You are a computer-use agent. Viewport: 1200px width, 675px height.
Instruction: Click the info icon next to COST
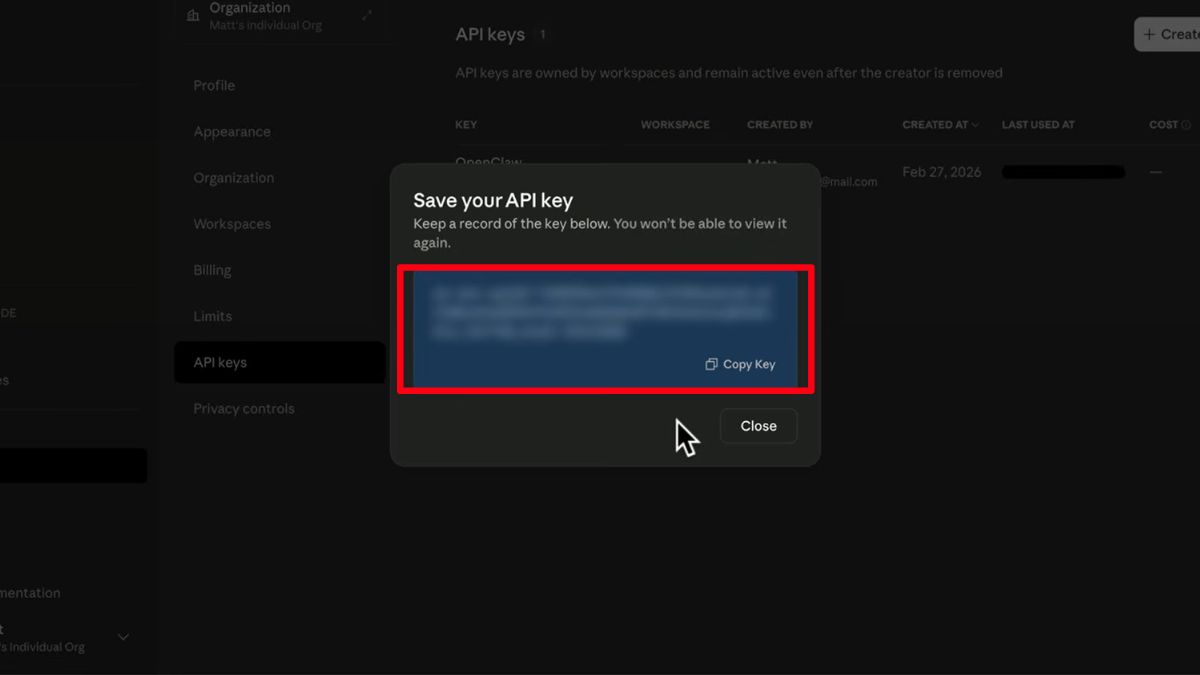click(x=1186, y=125)
